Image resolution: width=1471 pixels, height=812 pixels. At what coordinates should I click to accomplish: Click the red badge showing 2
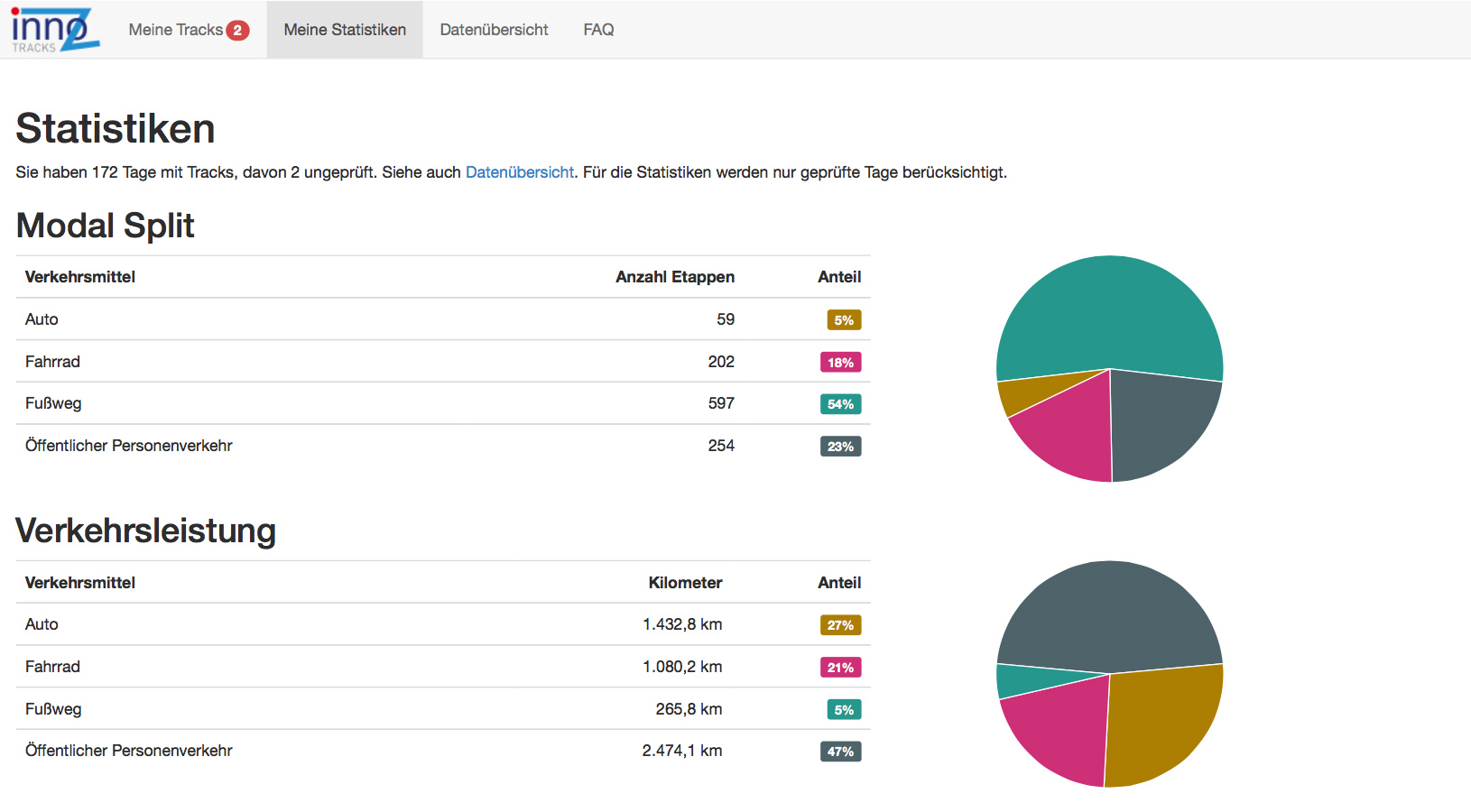237,31
